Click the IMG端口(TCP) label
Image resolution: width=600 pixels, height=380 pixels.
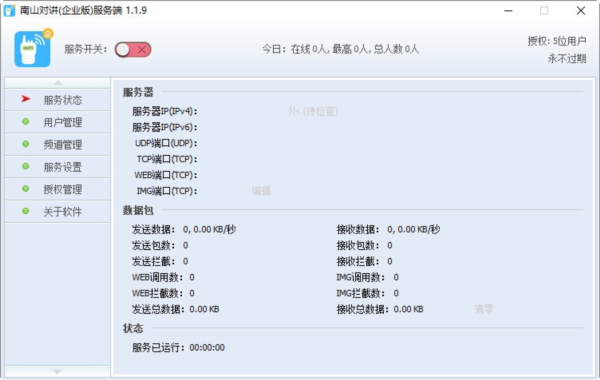[167, 191]
